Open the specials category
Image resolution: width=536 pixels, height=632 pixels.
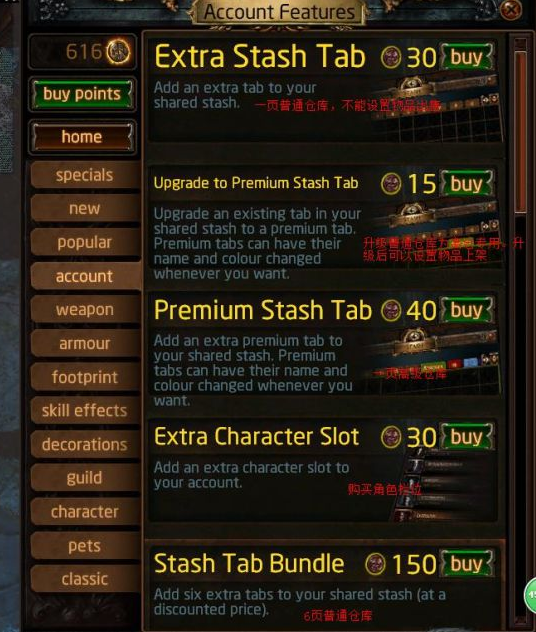coord(85,175)
